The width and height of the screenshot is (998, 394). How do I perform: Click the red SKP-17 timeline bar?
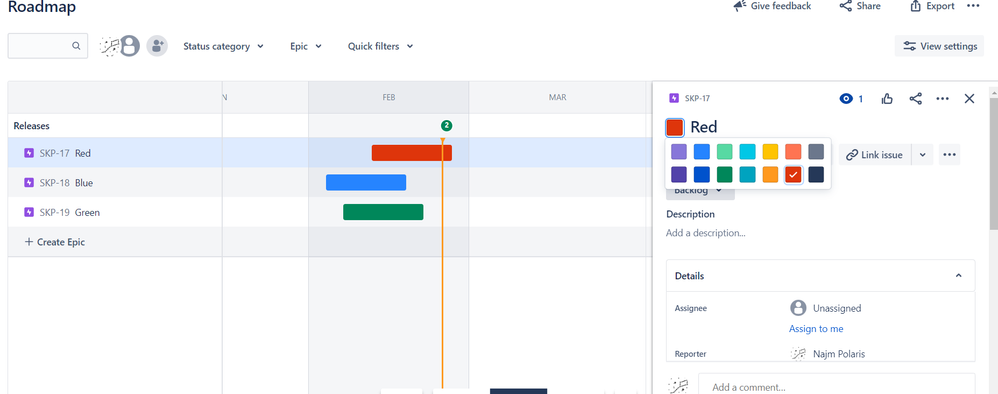tap(412, 153)
